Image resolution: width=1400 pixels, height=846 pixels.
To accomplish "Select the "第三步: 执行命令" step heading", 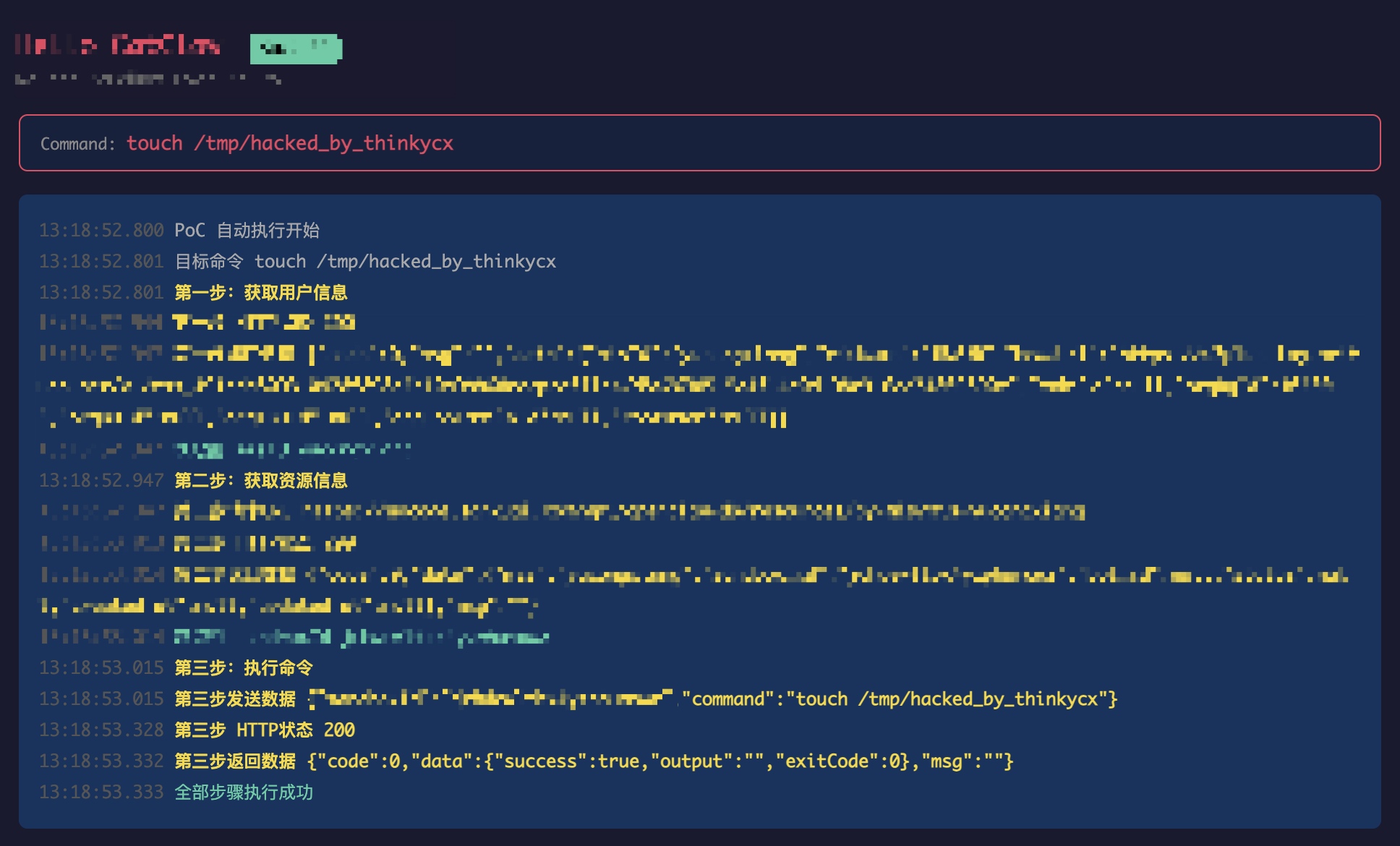I will click(244, 668).
